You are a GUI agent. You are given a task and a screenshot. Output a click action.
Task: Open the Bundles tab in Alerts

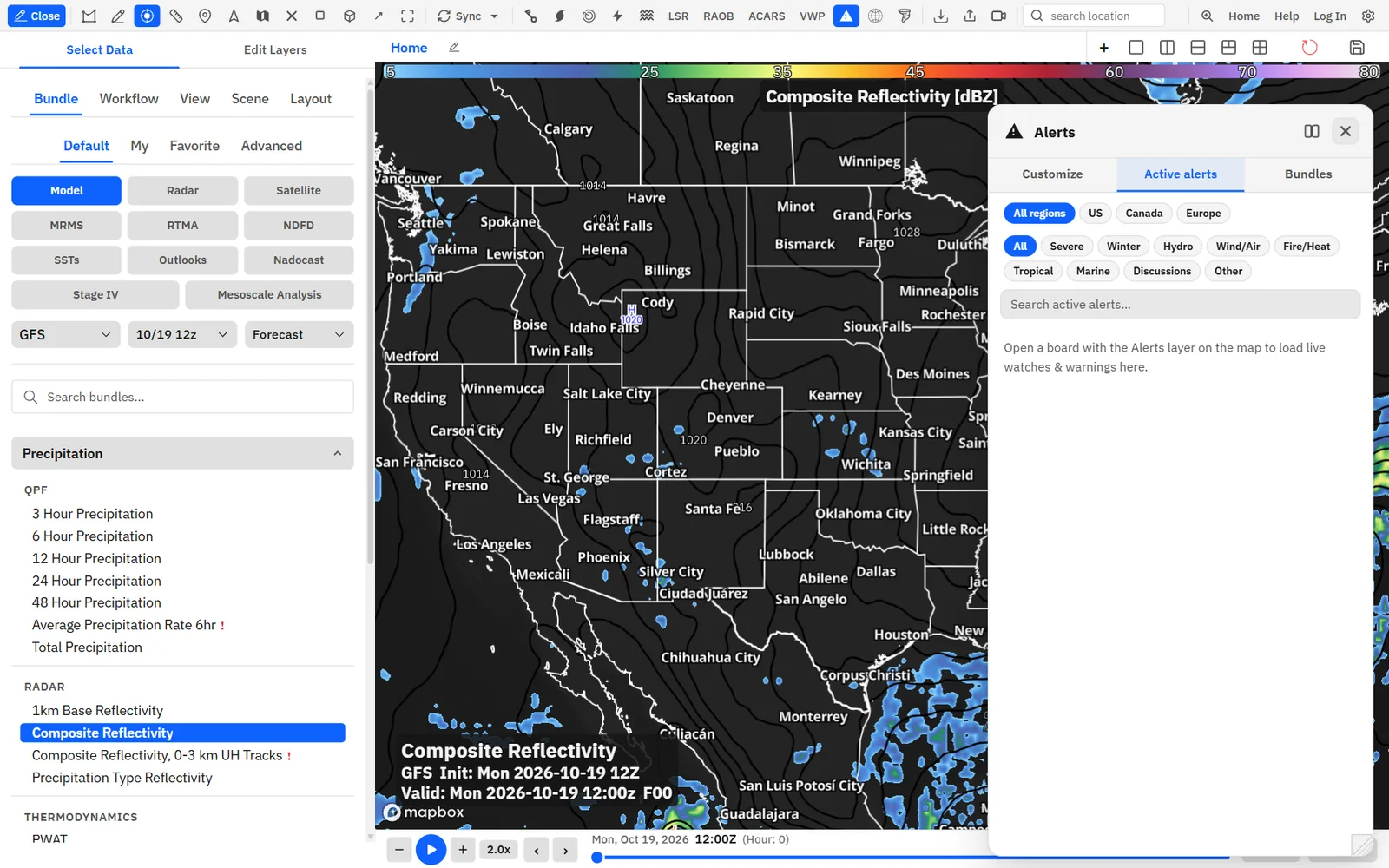[x=1308, y=174]
